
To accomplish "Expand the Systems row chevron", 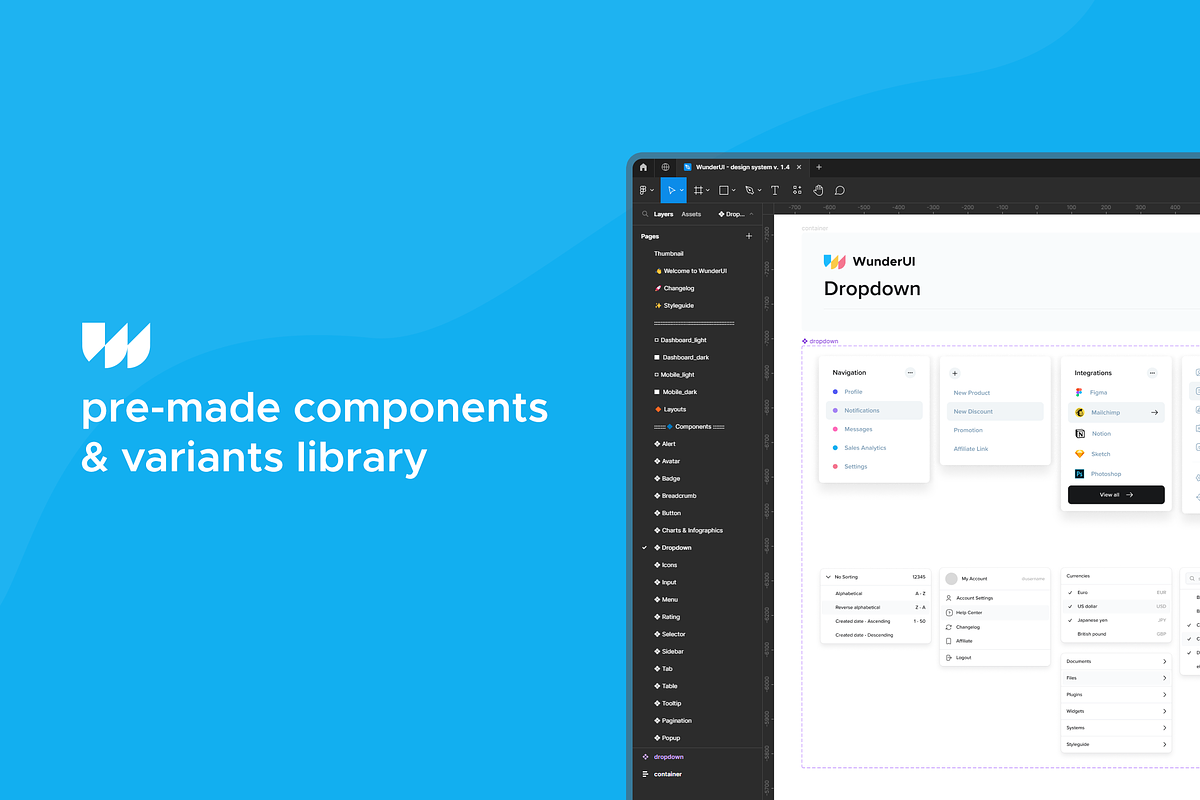I will (x=1164, y=728).
